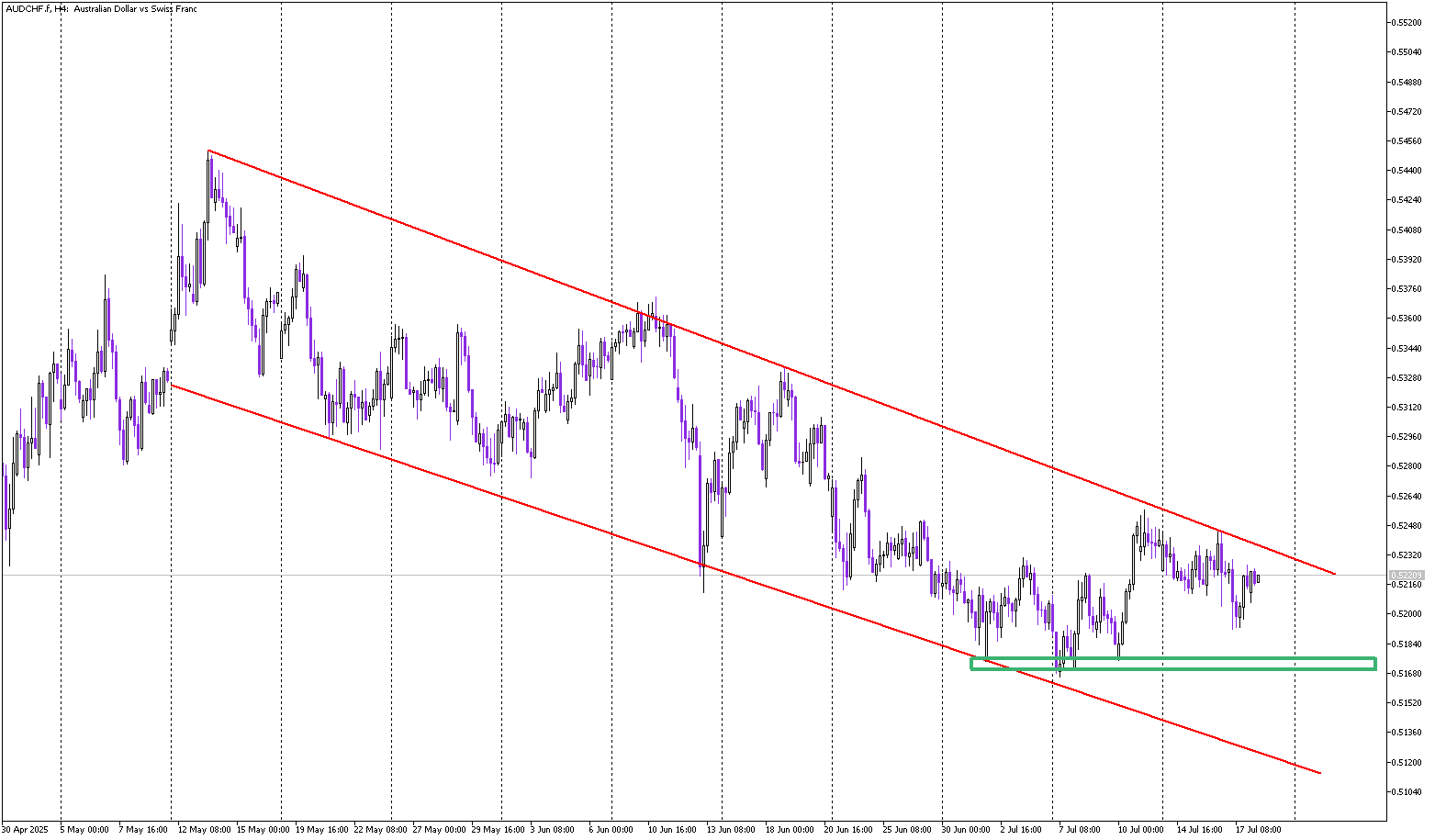Viewport: 1435px width, 840px height.
Task: Click the 10 Jul 00:00 time label
Action: coord(1142,830)
